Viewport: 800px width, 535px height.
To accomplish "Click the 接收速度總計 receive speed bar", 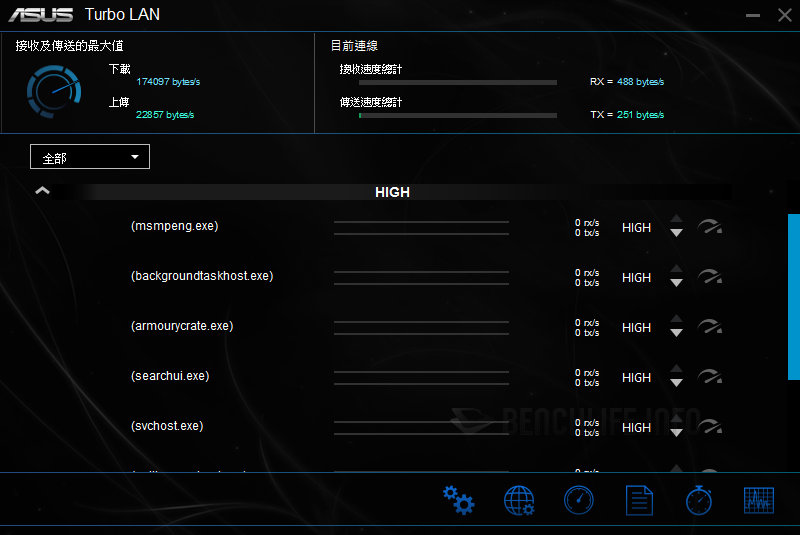I will (458, 83).
